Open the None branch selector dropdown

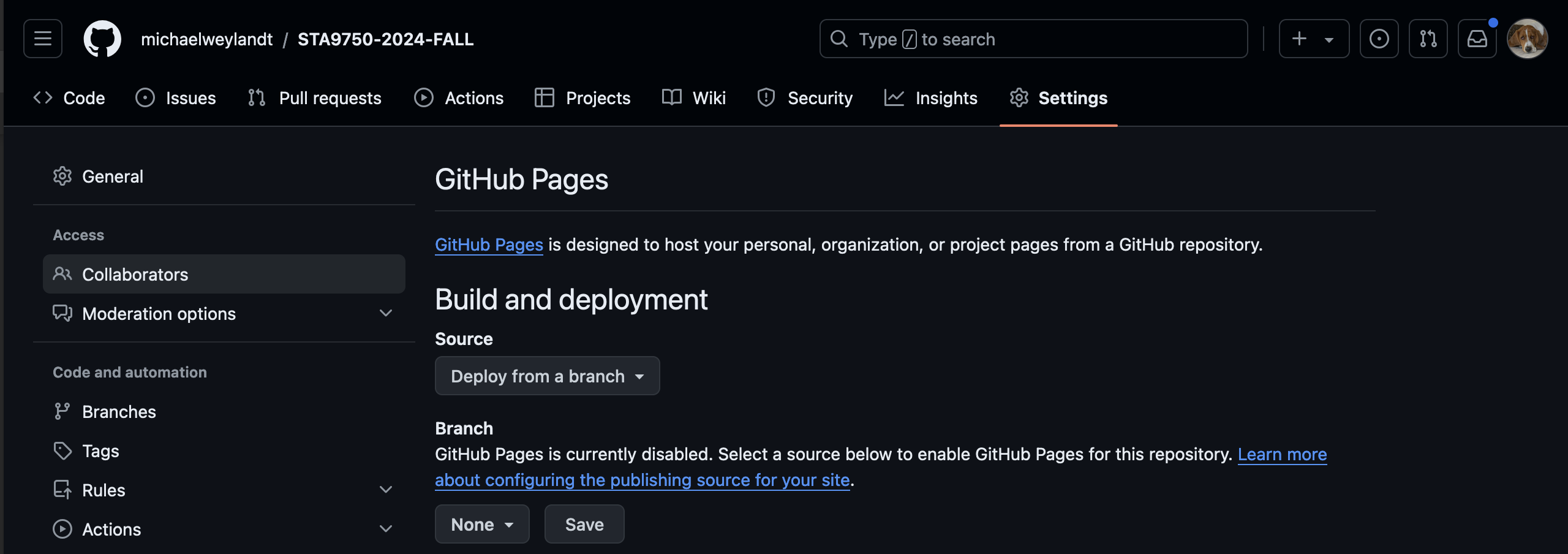coord(482,524)
